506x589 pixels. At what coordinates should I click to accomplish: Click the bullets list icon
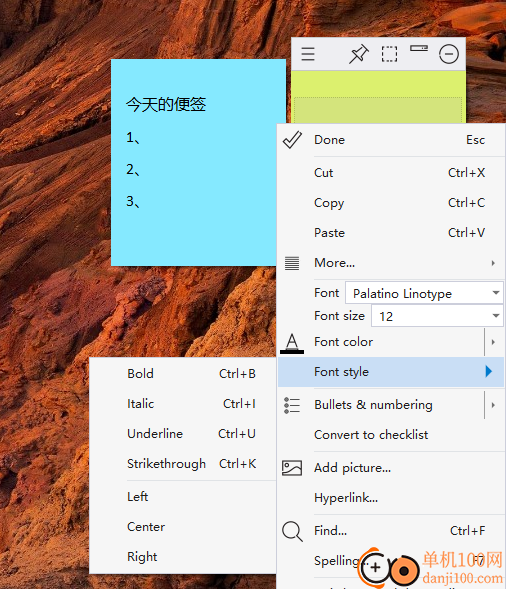coord(292,405)
